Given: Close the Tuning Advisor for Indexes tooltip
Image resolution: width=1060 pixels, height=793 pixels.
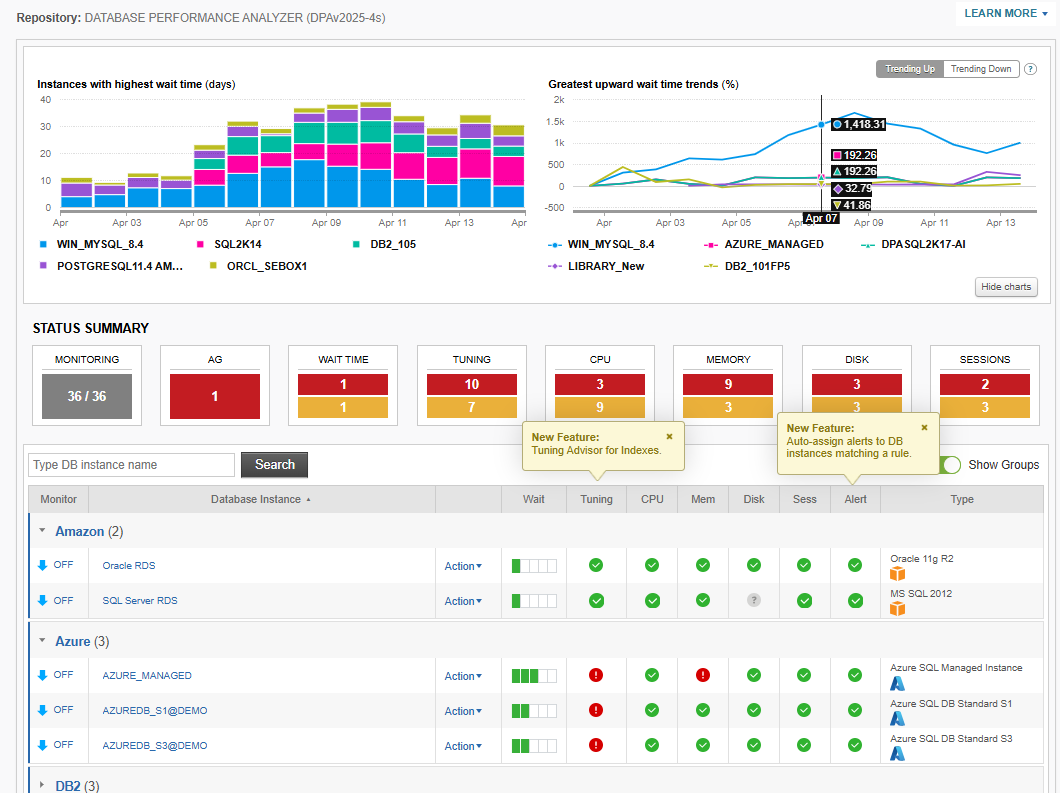Looking at the screenshot, I should pos(669,437).
